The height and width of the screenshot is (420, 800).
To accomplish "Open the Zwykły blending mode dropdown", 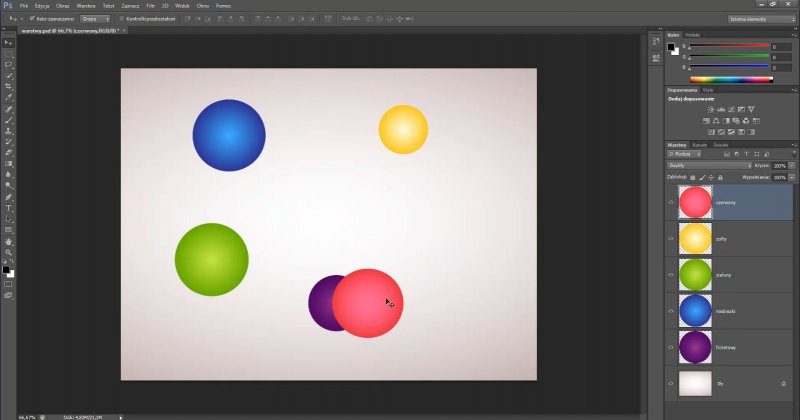I will [x=710, y=165].
